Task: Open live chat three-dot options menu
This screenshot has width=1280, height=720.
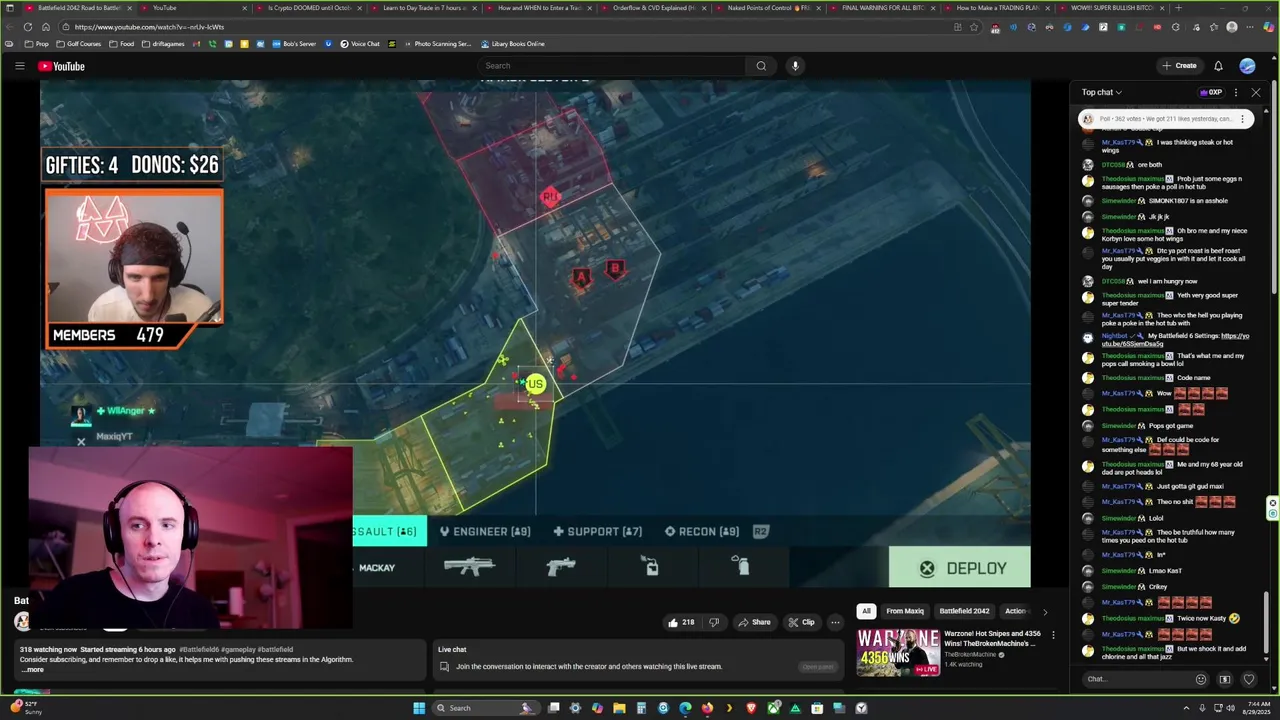Action: (x=1236, y=92)
